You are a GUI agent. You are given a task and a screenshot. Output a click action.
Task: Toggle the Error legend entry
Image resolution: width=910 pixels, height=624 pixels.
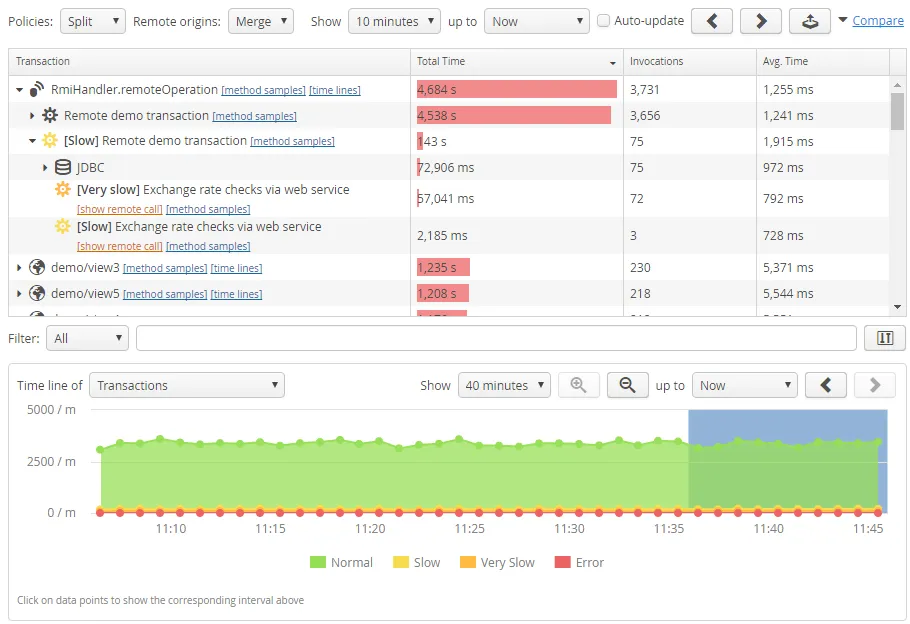pyautogui.click(x=580, y=562)
